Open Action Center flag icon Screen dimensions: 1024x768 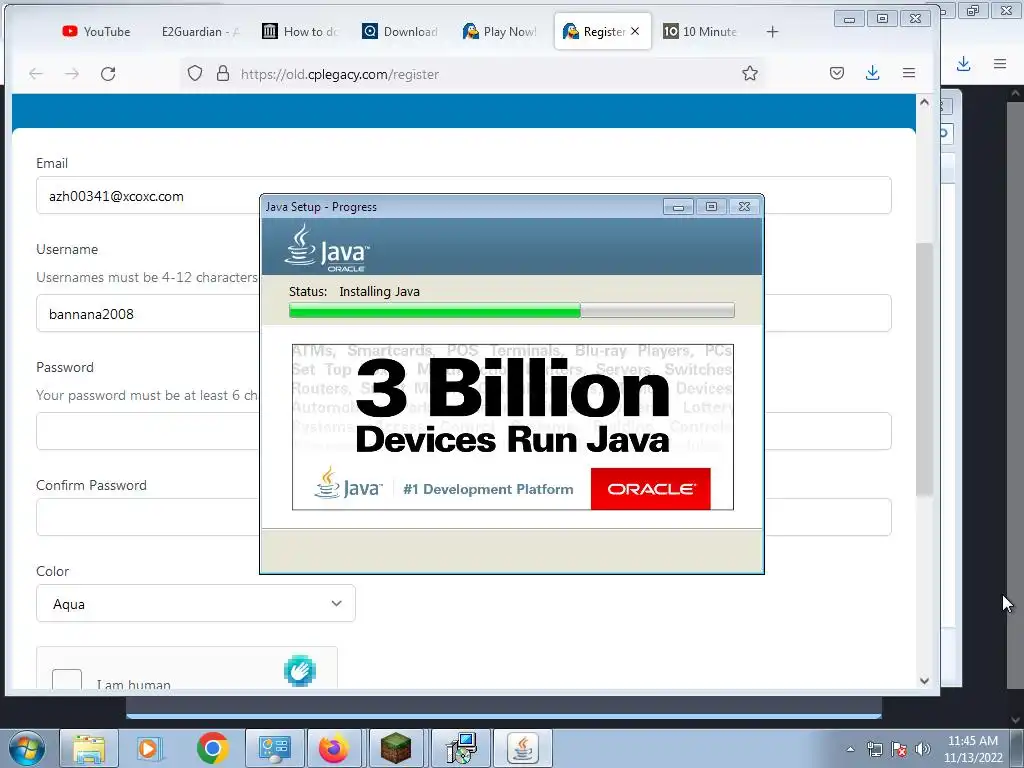click(899, 749)
